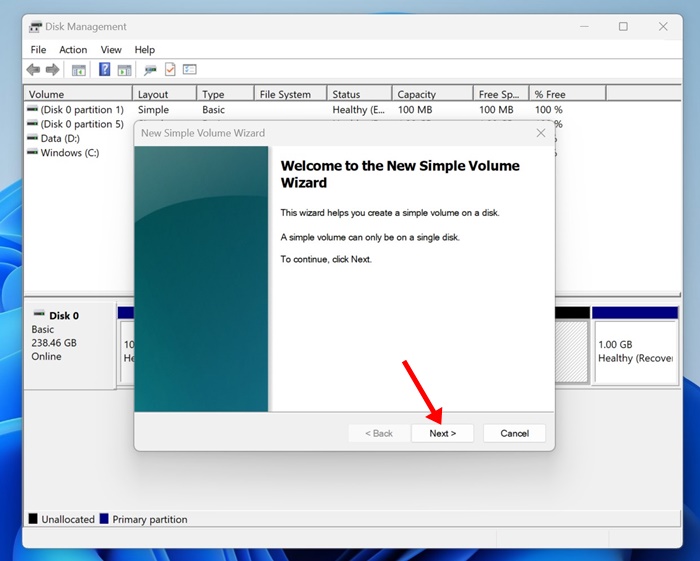
Task: Close the New Simple Volume Wizard dialog
Action: coord(541,133)
